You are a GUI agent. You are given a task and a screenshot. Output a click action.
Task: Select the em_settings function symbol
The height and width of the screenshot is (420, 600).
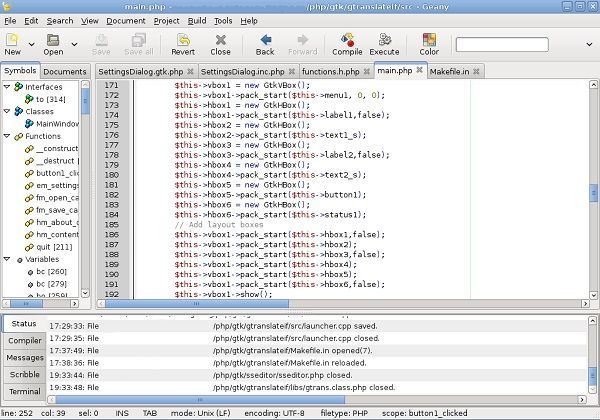tap(51, 186)
